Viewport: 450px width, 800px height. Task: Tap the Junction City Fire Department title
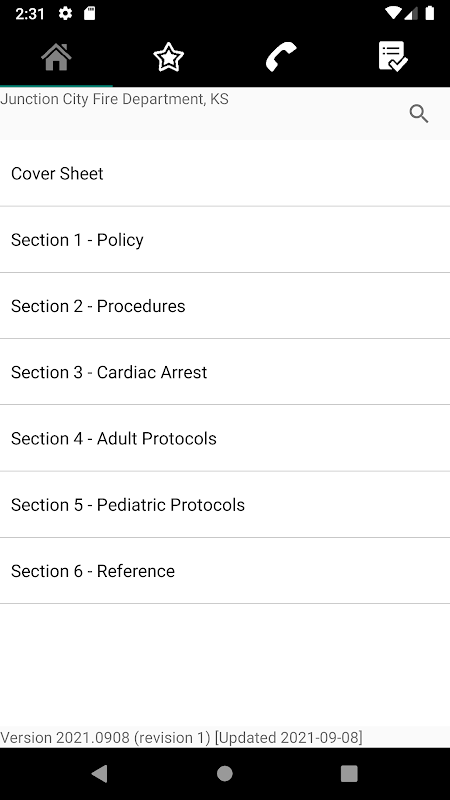(x=114, y=99)
